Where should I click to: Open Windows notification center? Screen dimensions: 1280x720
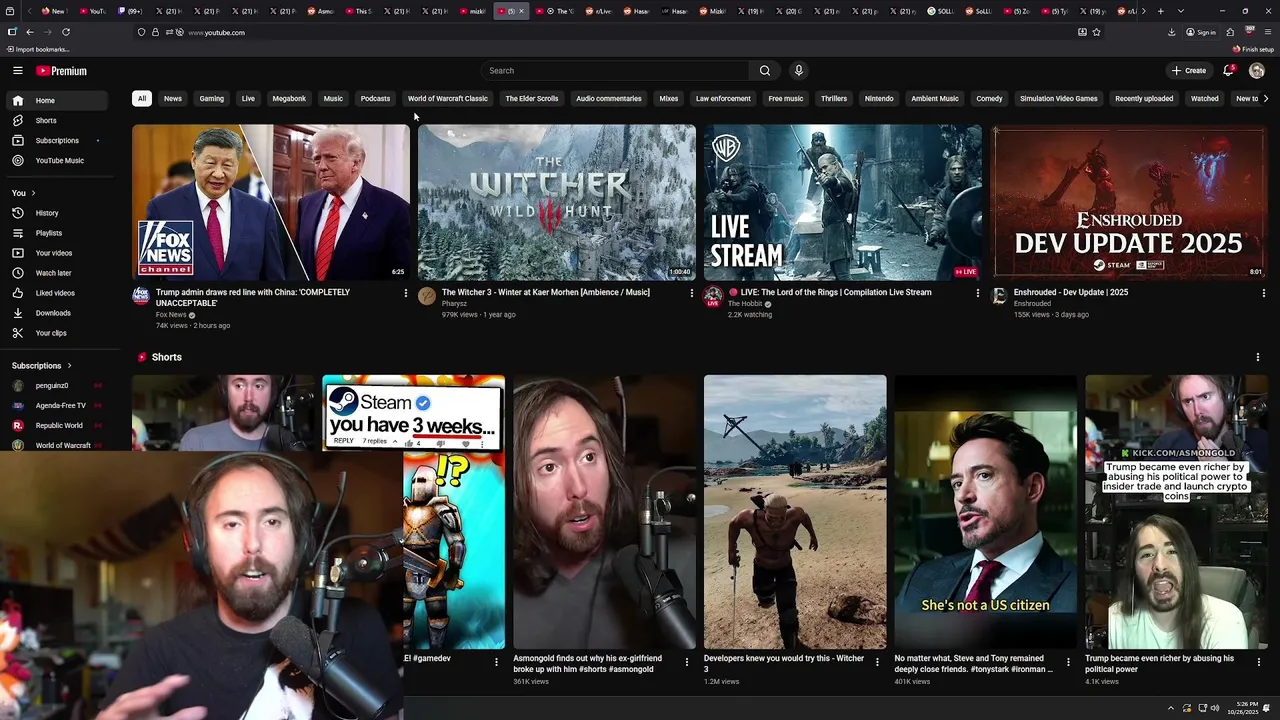pyautogui.click(x=1267, y=708)
